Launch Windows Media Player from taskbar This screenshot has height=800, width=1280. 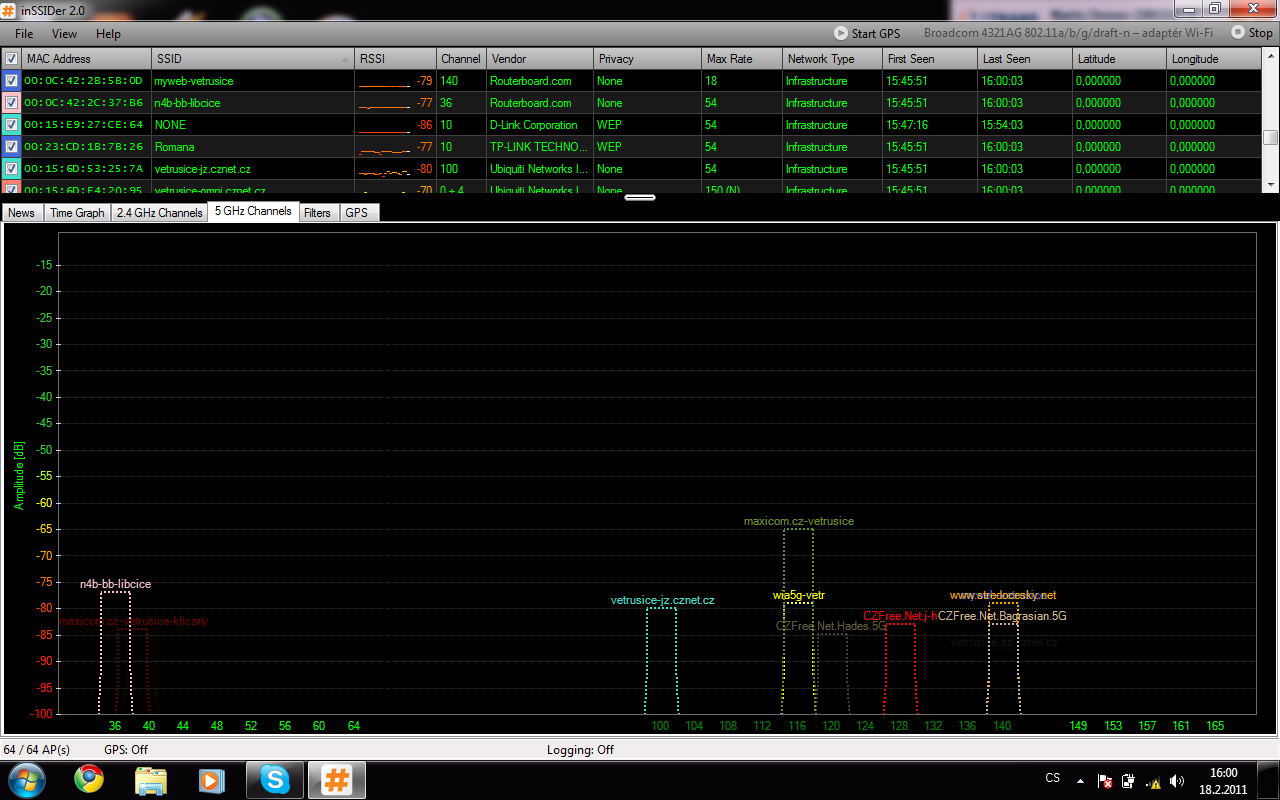[x=212, y=779]
